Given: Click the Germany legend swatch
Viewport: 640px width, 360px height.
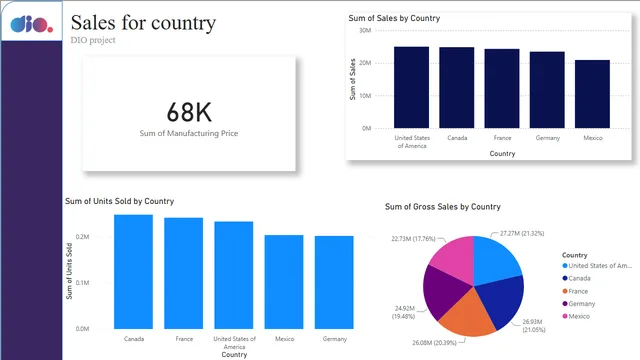Looking at the screenshot, I should pos(565,304).
